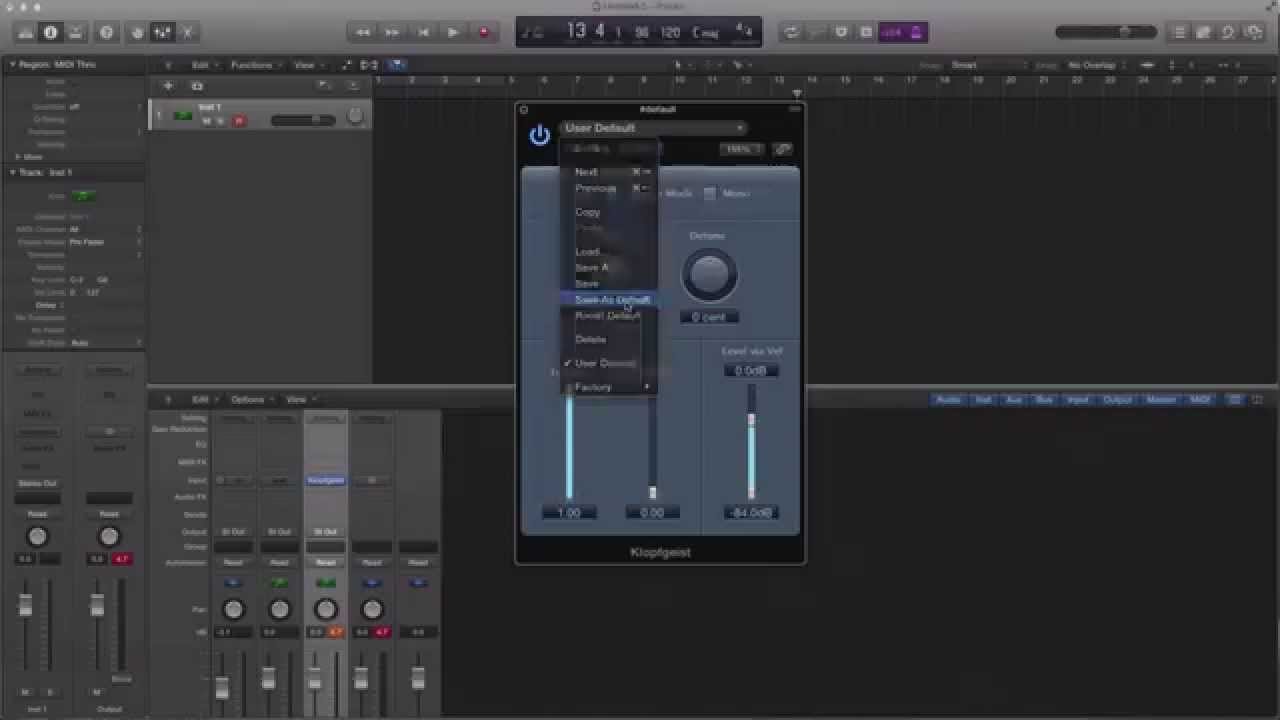Toggle the Mono mode checkbox
Image resolution: width=1280 pixels, height=720 pixels.
coord(709,194)
